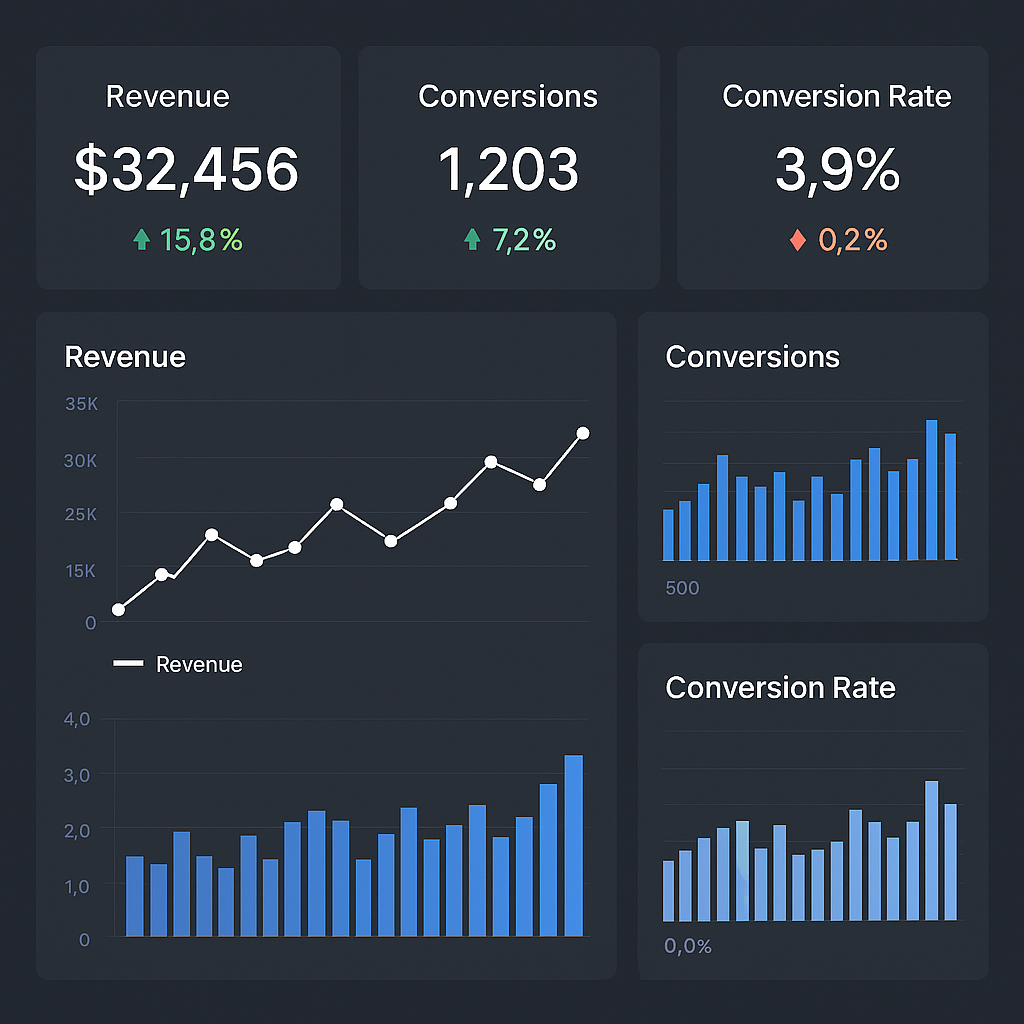Click the red diamond icon beside 0,2%

[x=797, y=241]
